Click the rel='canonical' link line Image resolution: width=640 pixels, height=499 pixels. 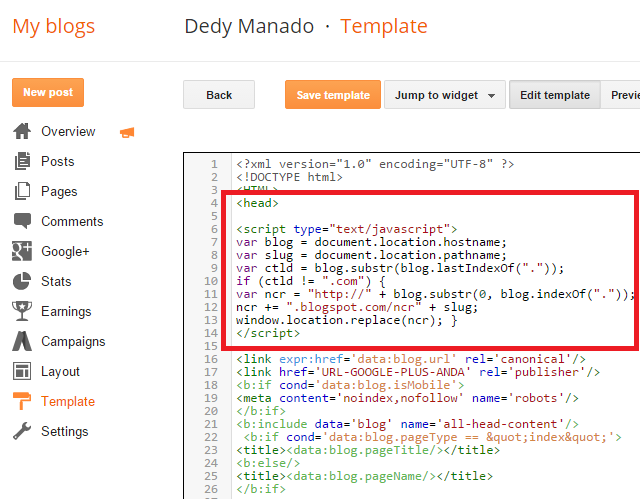tap(411, 359)
